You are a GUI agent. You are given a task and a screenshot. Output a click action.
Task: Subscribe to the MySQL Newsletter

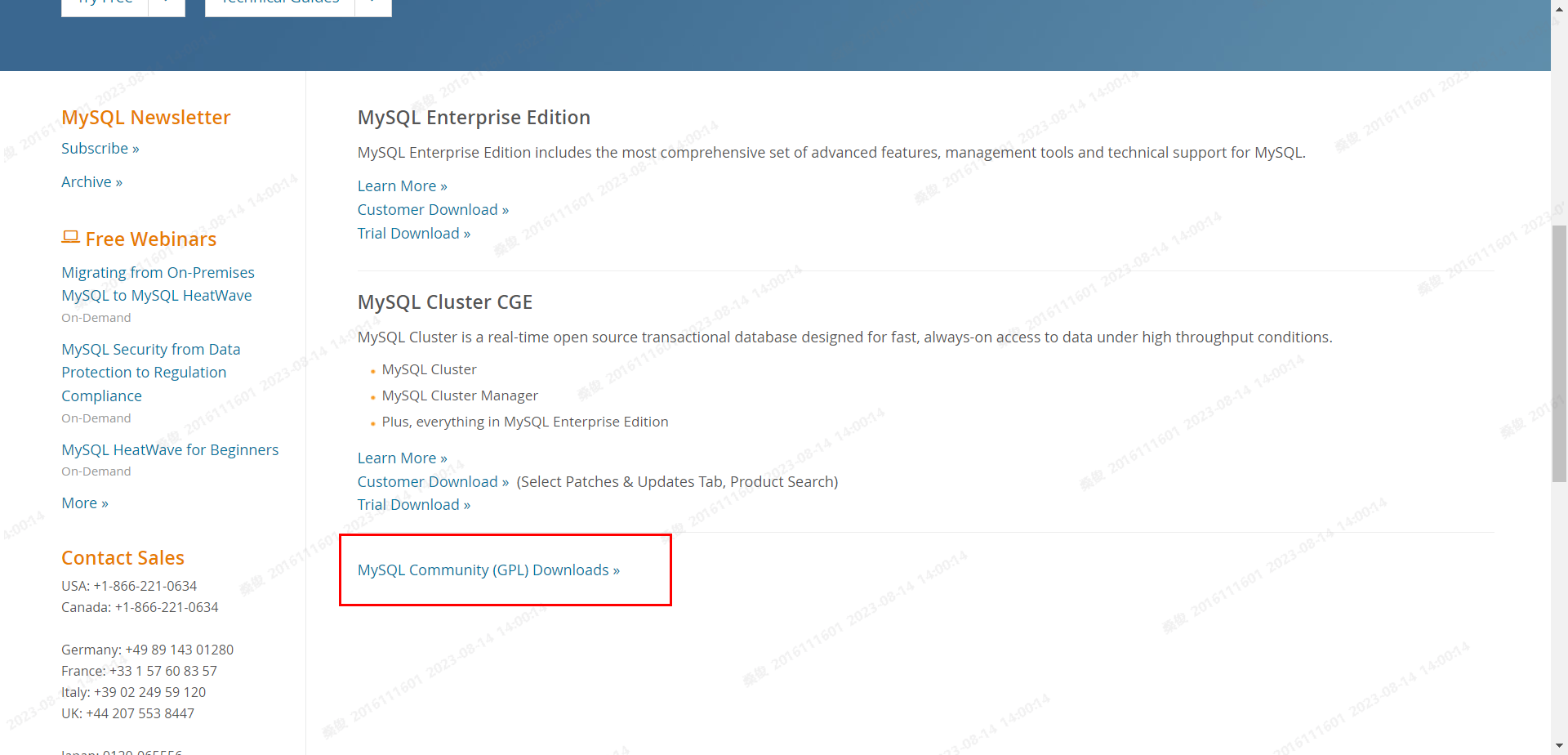(100, 149)
